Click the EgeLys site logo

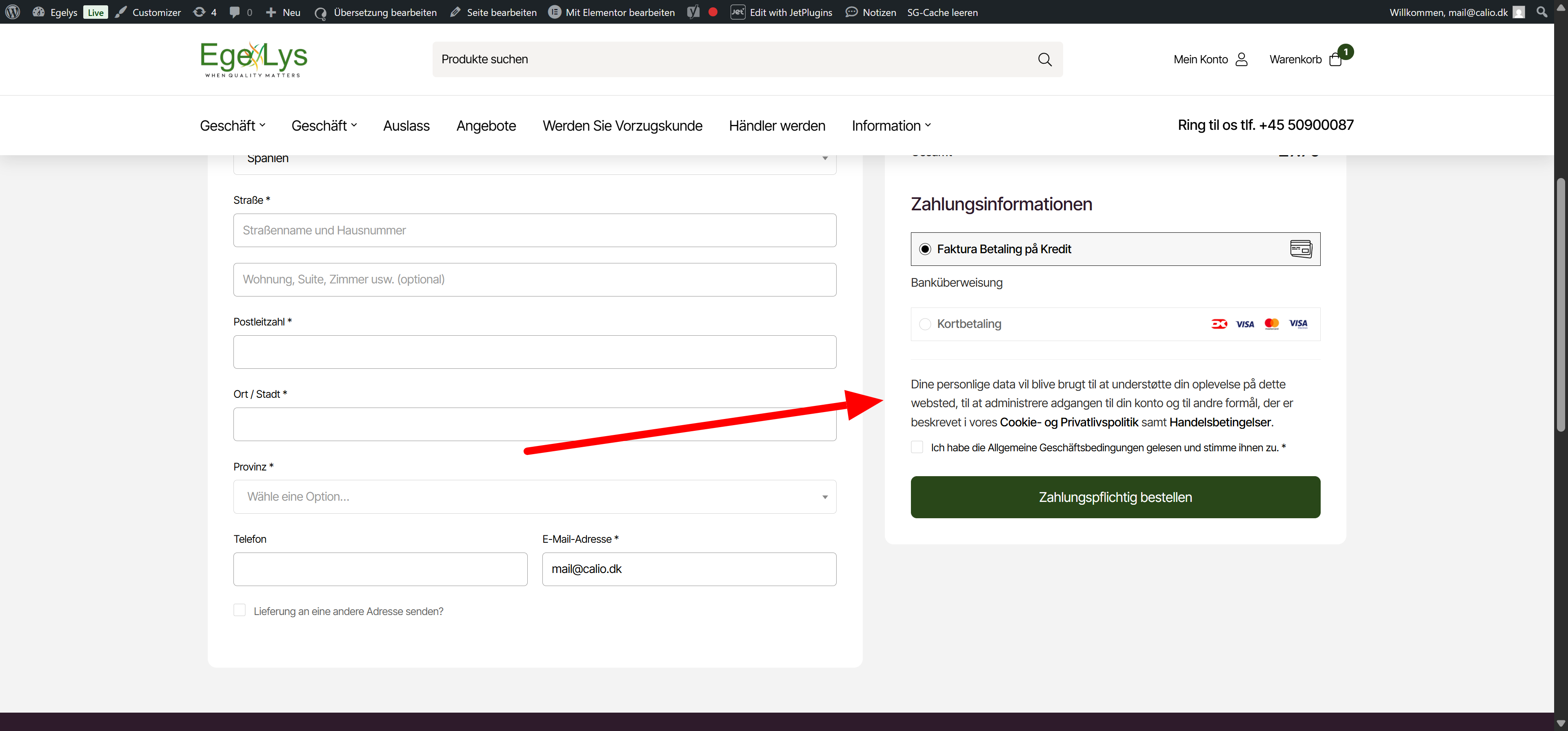(x=254, y=59)
